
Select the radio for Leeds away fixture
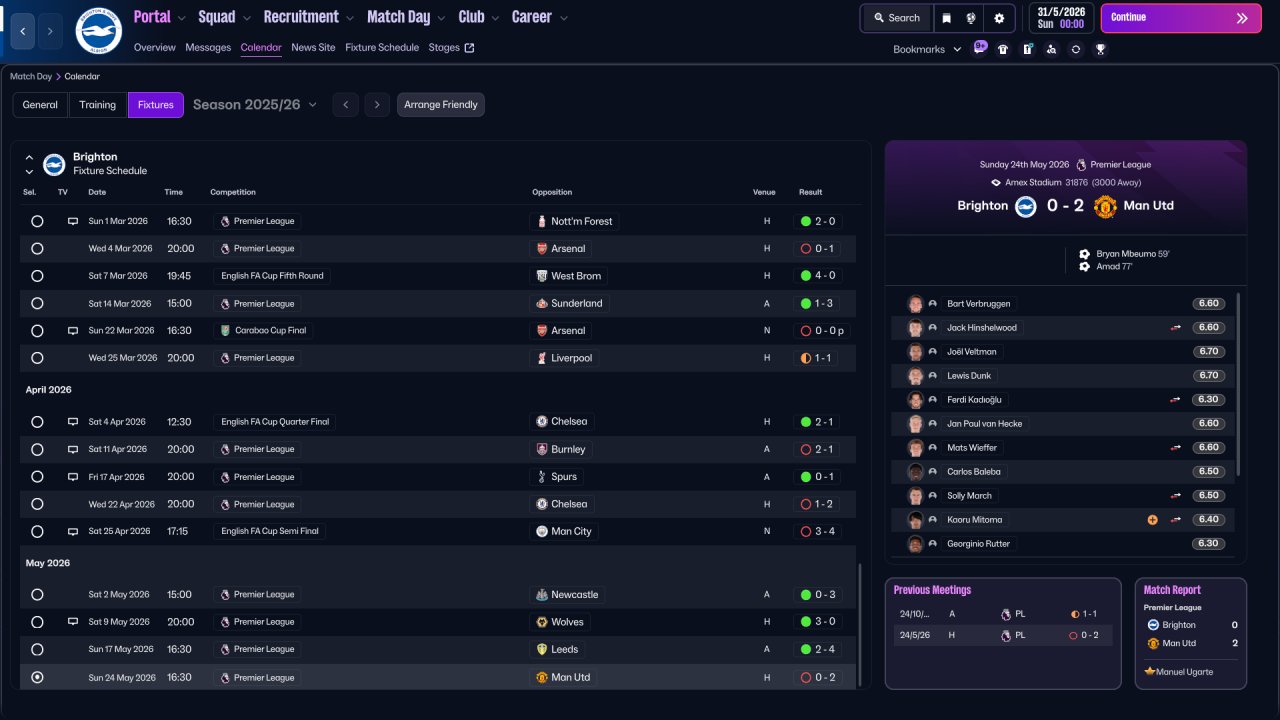[37, 649]
